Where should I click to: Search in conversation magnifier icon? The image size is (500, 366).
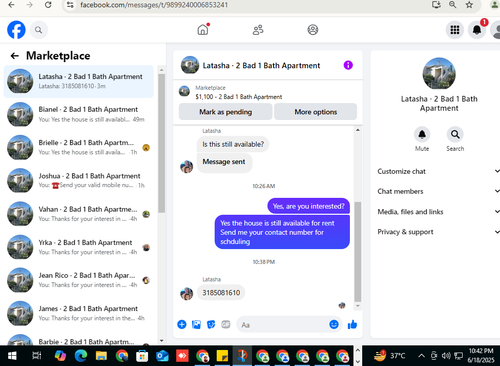455,134
